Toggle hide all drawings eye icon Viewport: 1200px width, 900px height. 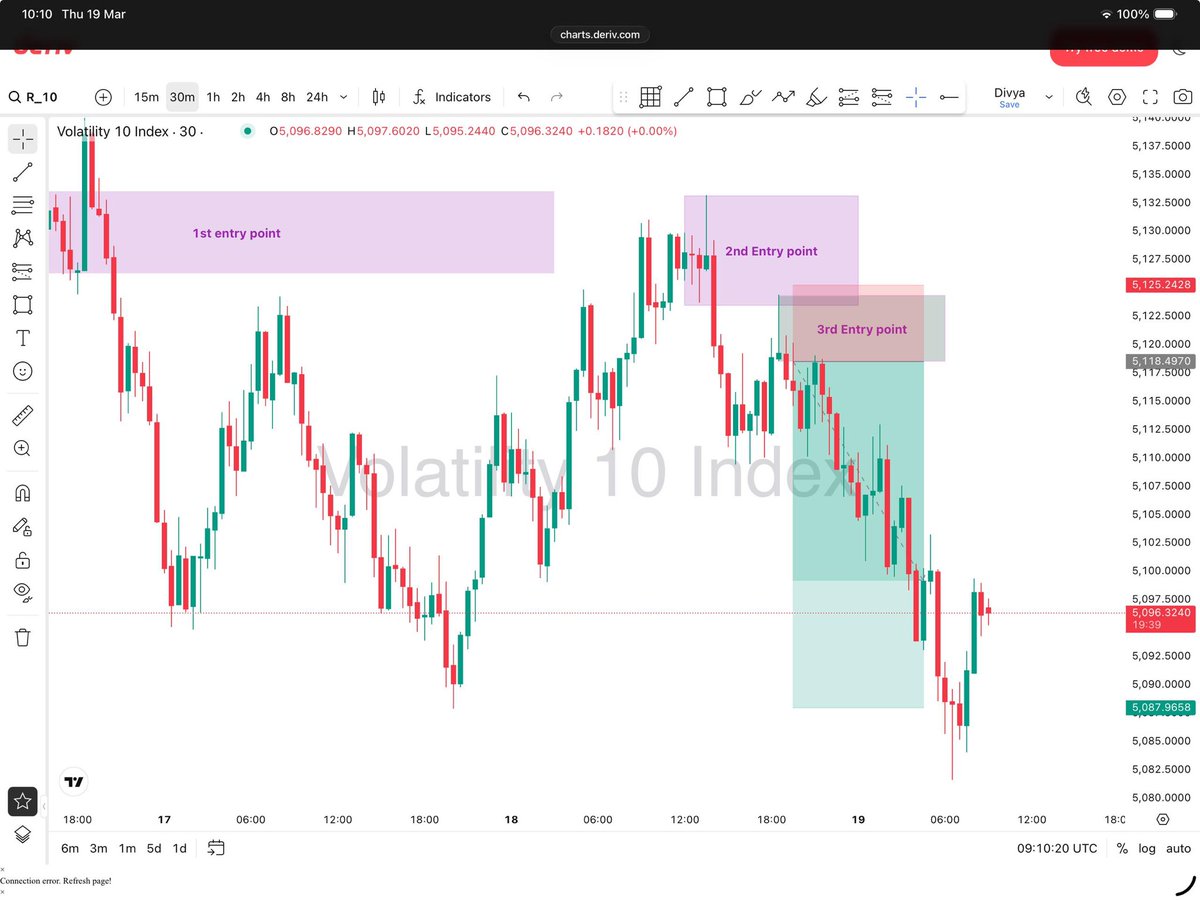pyautogui.click(x=22, y=592)
